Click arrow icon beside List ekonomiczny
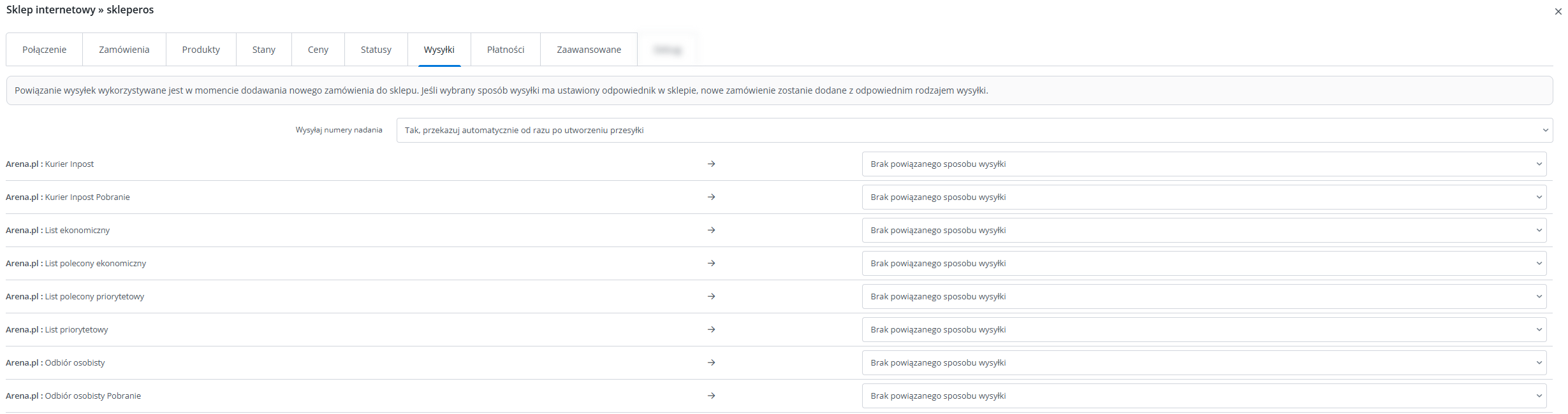1568x414 pixels. tap(711, 231)
